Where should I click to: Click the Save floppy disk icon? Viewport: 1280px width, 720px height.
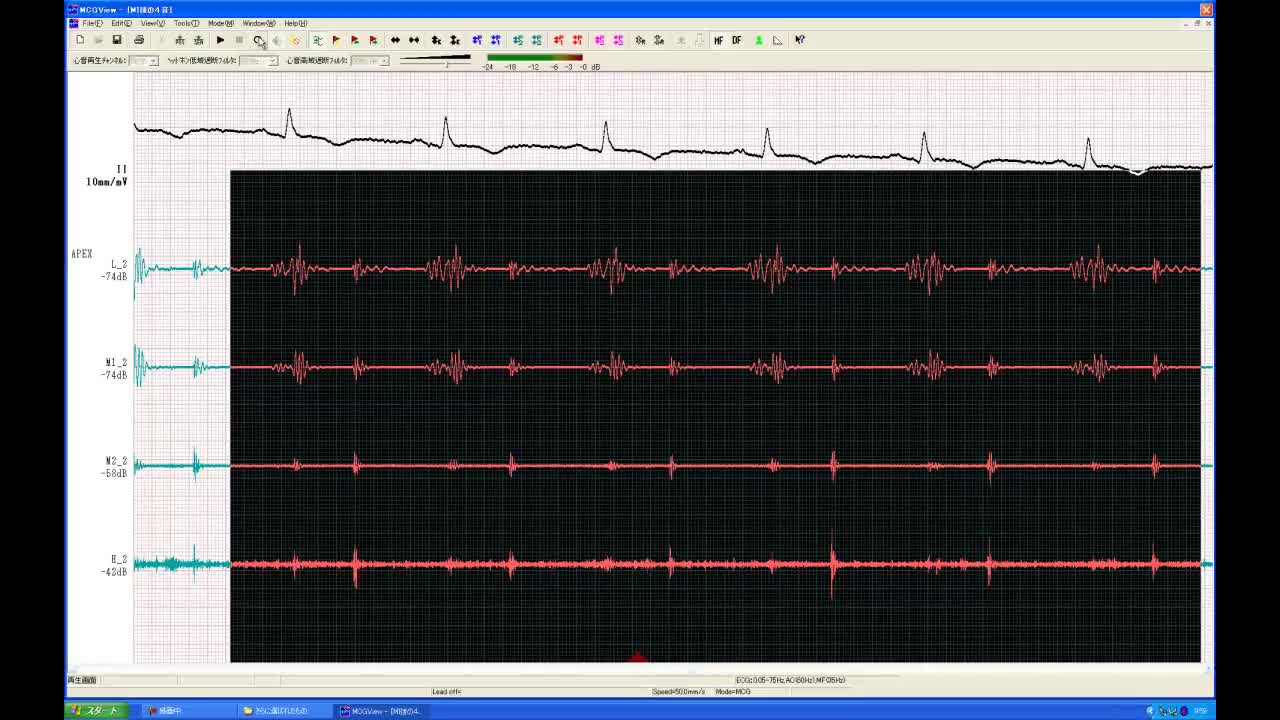click(x=117, y=40)
